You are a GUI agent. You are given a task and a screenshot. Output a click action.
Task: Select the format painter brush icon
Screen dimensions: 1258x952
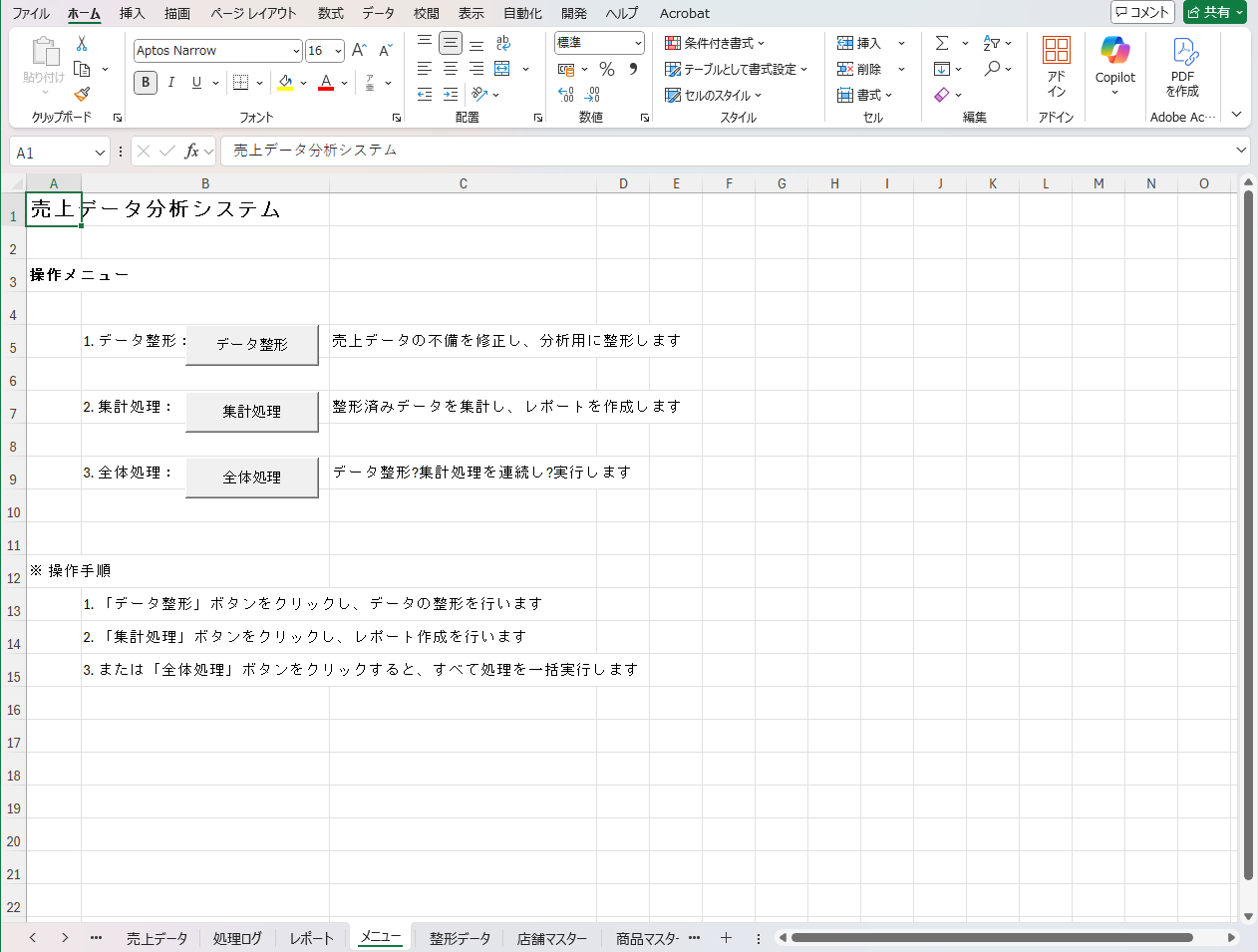point(81,95)
